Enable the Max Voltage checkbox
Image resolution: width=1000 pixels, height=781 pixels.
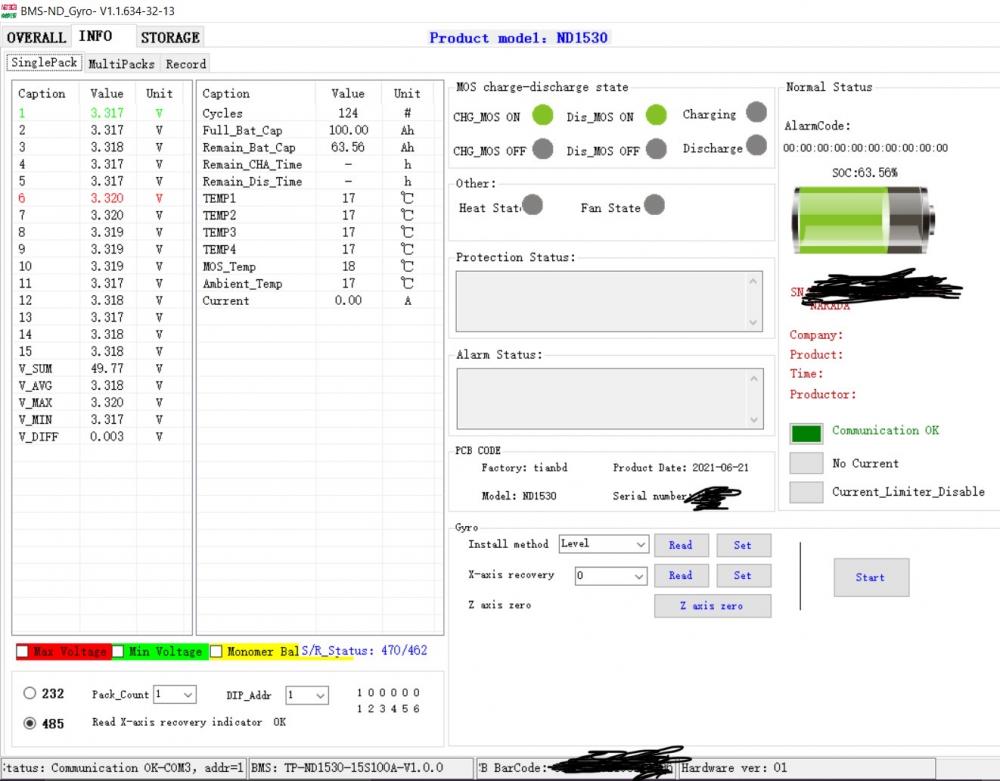[x=22, y=651]
